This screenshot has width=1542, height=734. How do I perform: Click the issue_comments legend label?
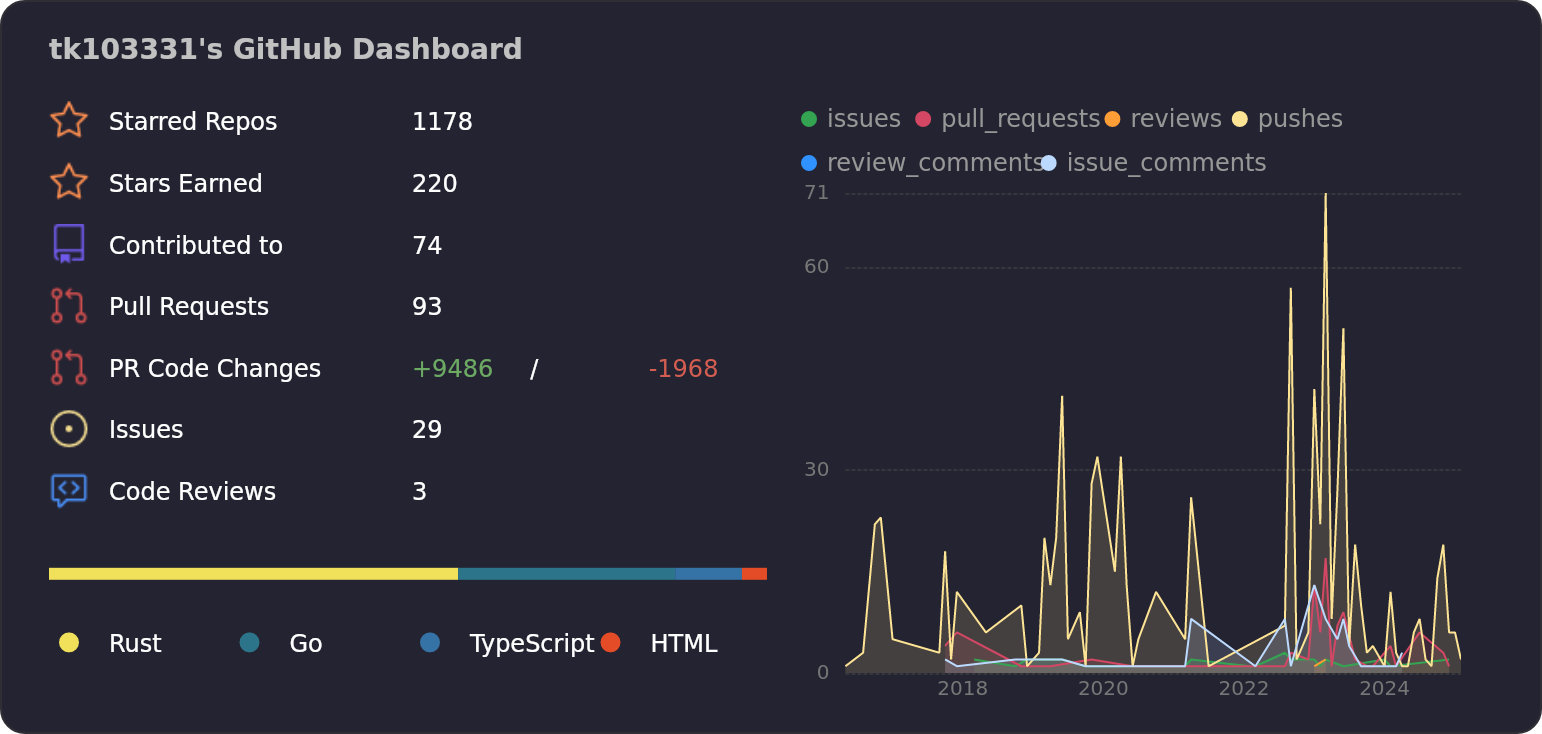[1167, 164]
